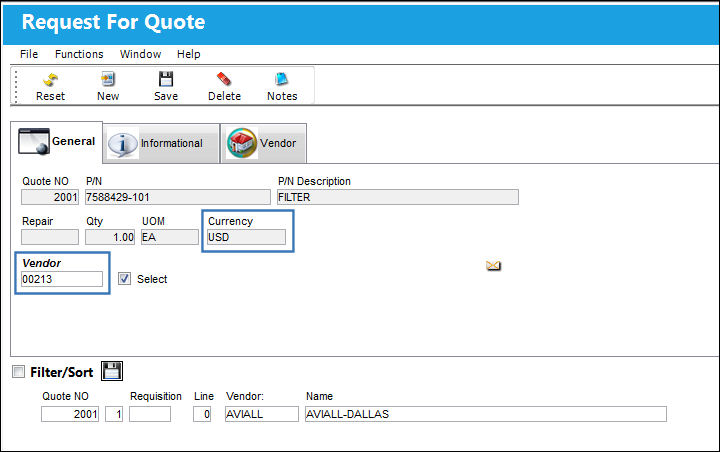720x452 pixels.
Task: Click the Vendor filter field AVIALL
Action: click(262, 414)
